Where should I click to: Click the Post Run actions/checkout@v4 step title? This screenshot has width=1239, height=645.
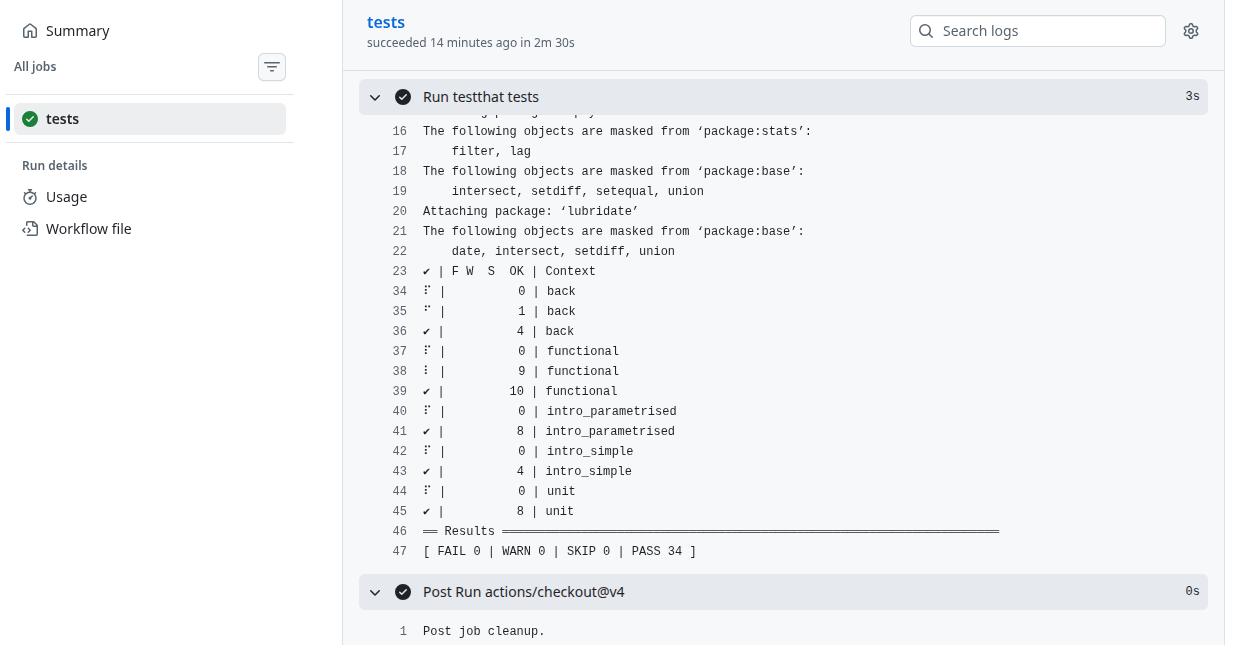click(523, 592)
